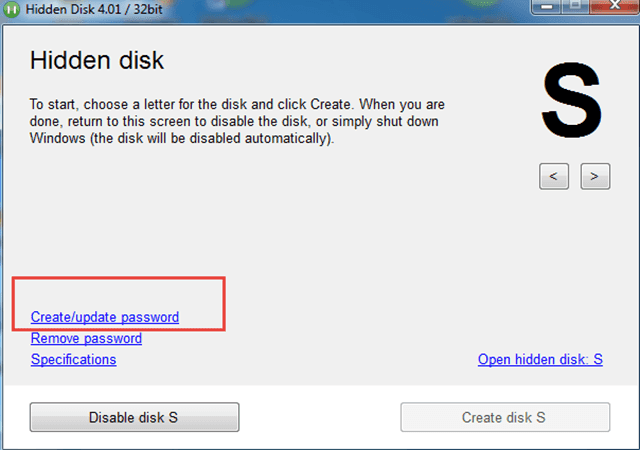This screenshot has width=640, height=450.
Task: Click the Remove password link
Action: pyautogui.click(x=86, y=339)
